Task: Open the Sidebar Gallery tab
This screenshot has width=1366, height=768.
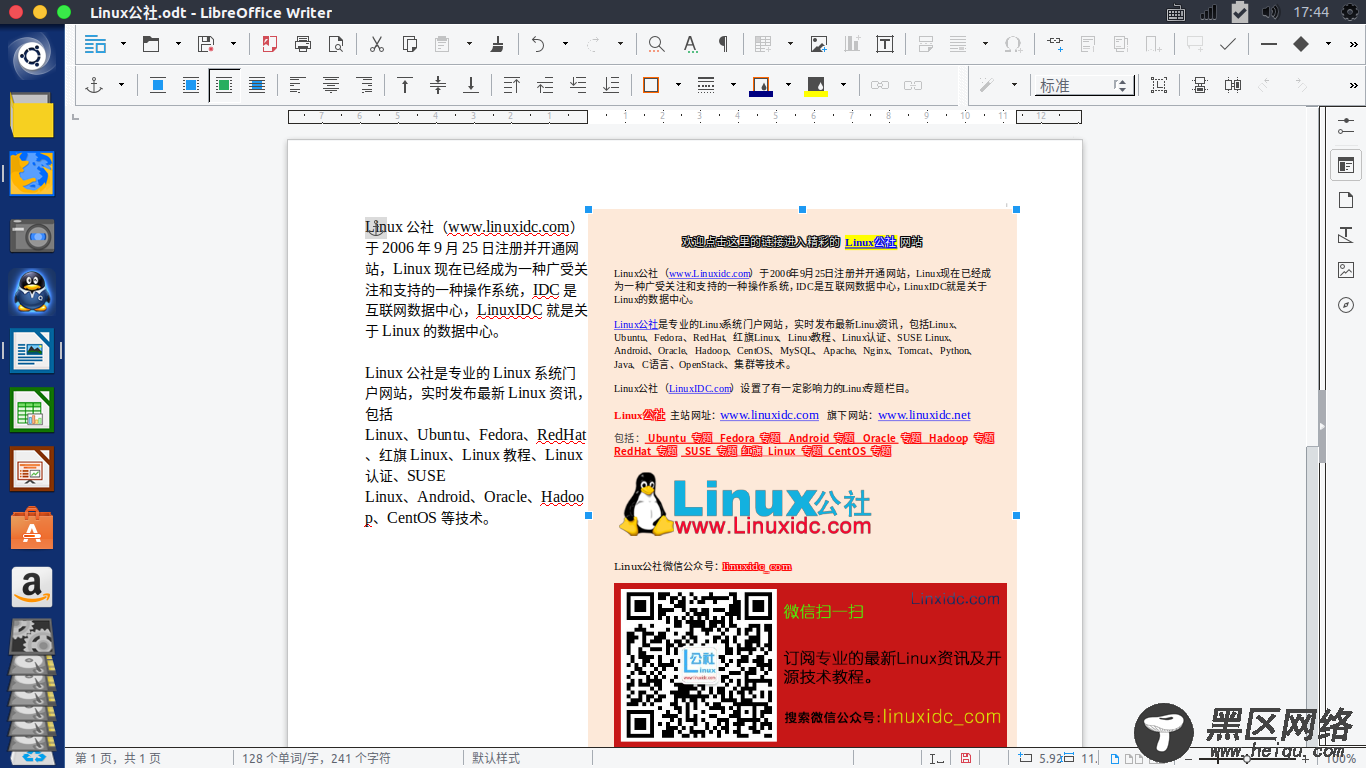Action: pyautogui.click(x=1346, y=270)
